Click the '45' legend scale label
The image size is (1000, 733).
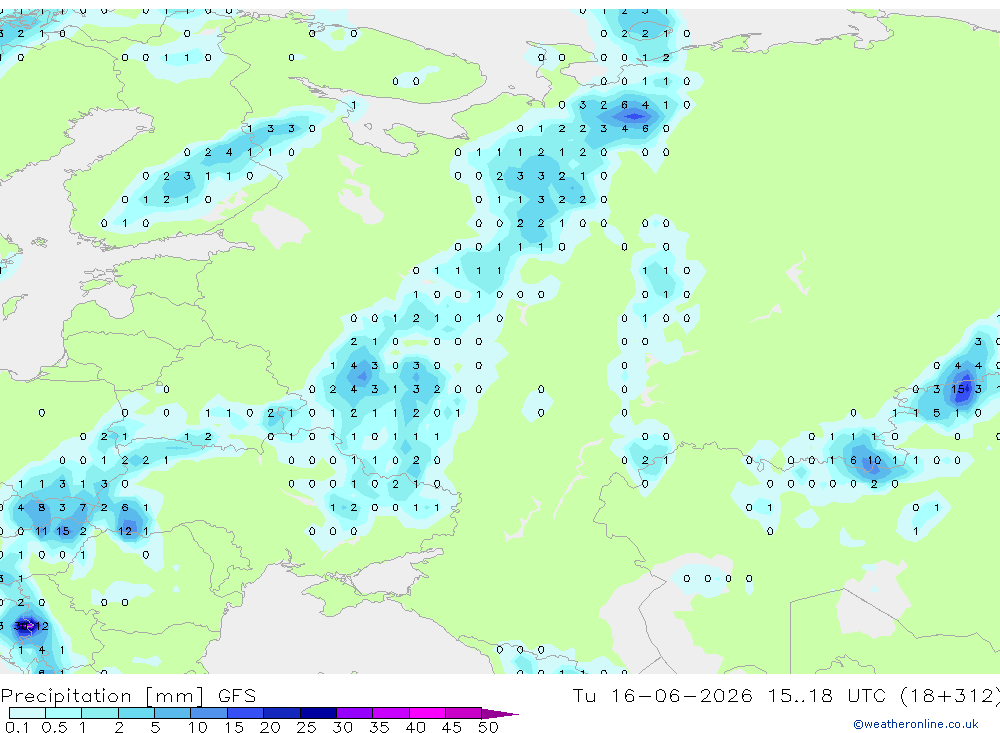[452, 727]
